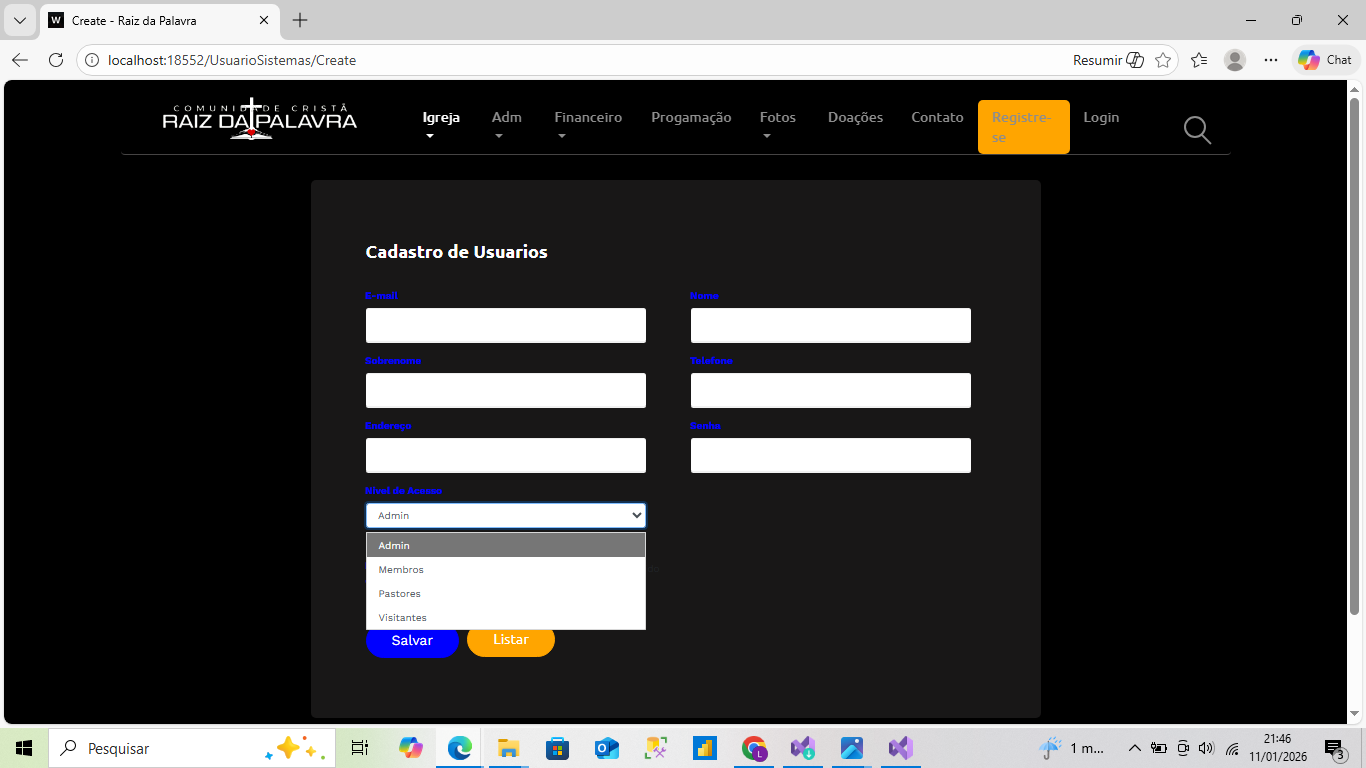The height and width of the screenshot is (768, 1366).
Task: Open the Igreja navigation menu
Action: pos(441,118)
